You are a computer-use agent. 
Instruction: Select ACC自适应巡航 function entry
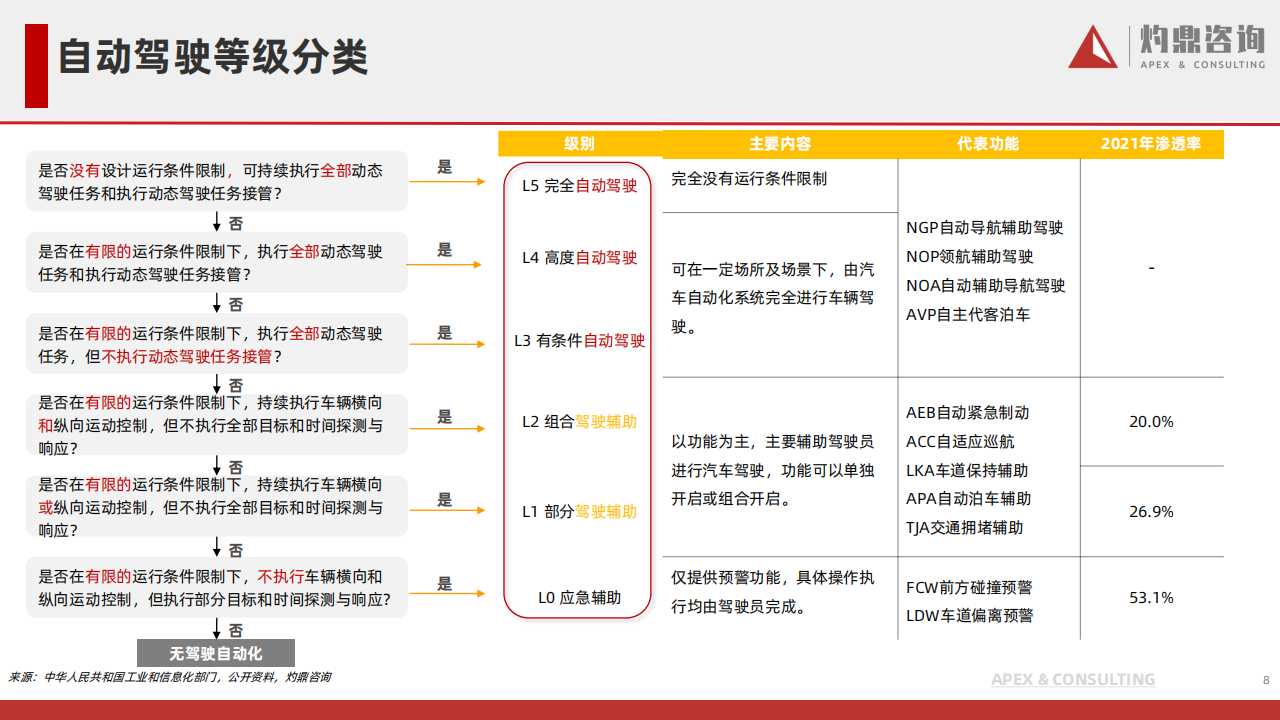point(960,441)
